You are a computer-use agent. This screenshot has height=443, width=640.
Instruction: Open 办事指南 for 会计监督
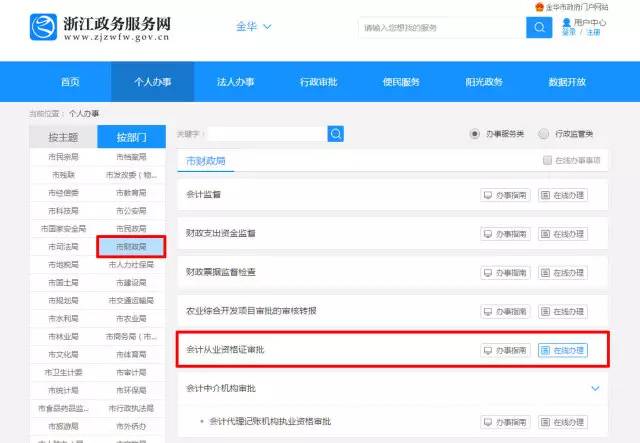[x=505, y=195]
